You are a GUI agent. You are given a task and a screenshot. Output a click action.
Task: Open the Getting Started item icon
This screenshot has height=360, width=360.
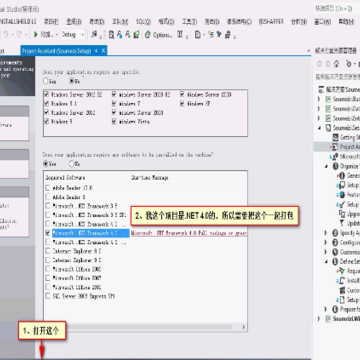pyautogui.click(x=335, y=137)
